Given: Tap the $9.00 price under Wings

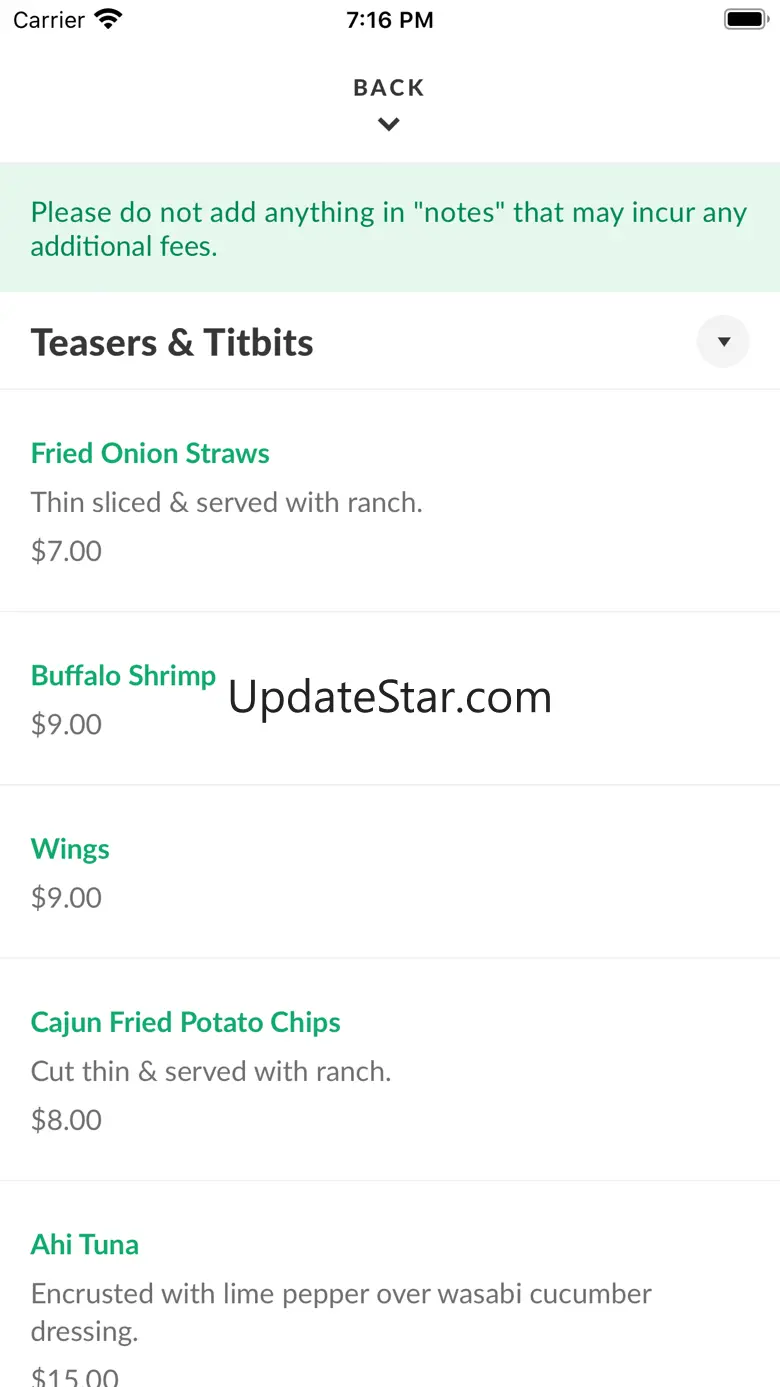Looking at the screenshot, I should coord(66,897).
